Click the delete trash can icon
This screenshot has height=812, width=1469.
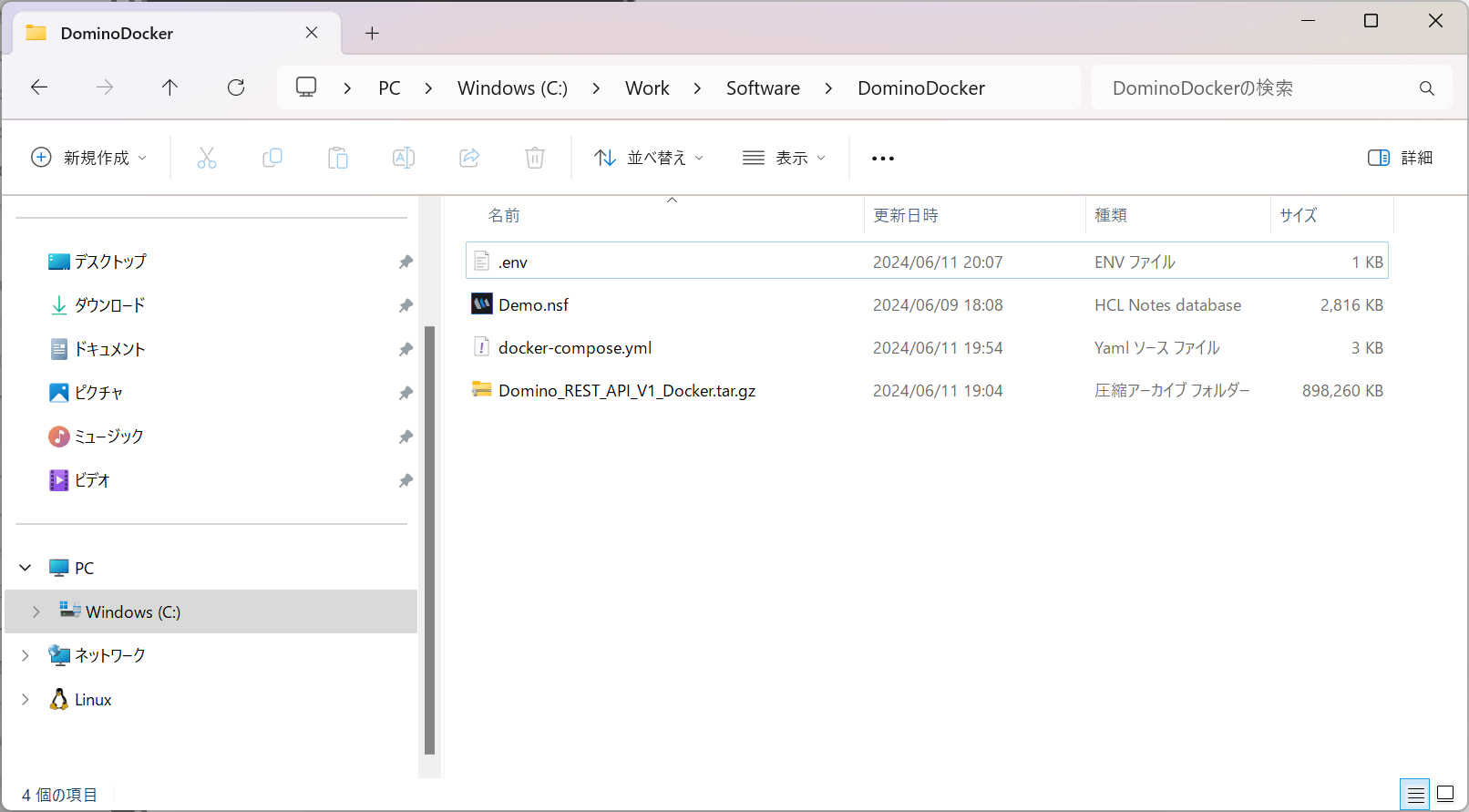point(535,158)
